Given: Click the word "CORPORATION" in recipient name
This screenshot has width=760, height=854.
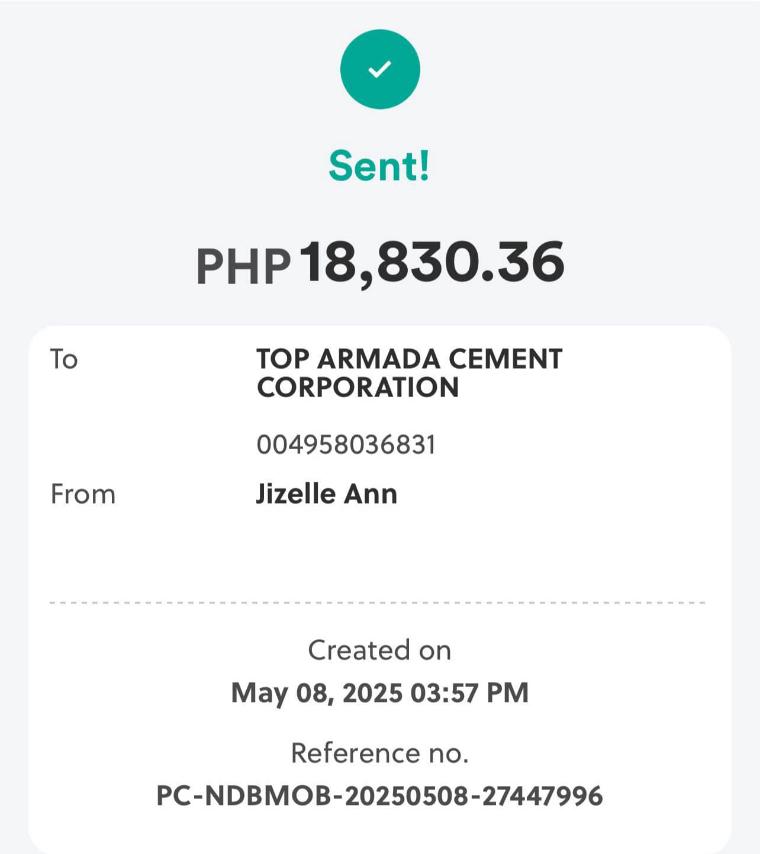Looking at the screenshot, I should point(357,388).
